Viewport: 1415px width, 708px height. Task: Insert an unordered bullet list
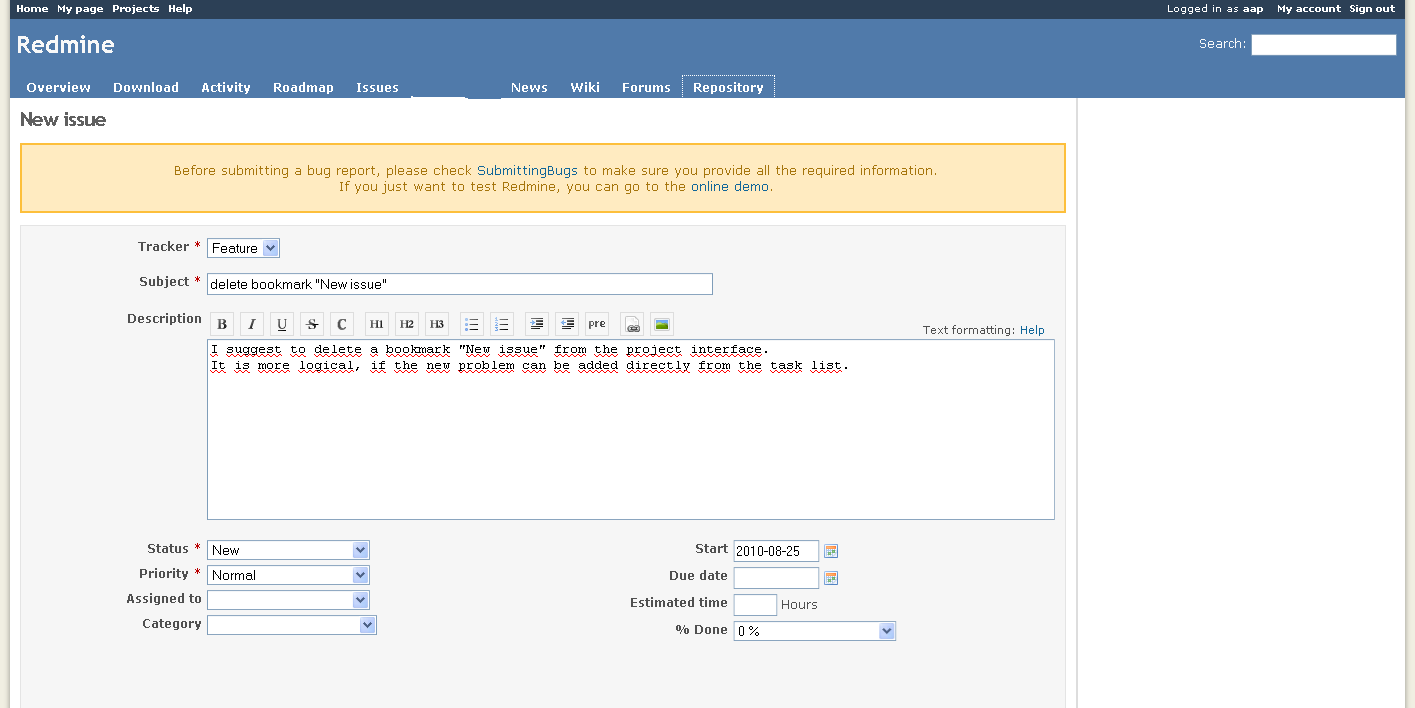[472, 324]
